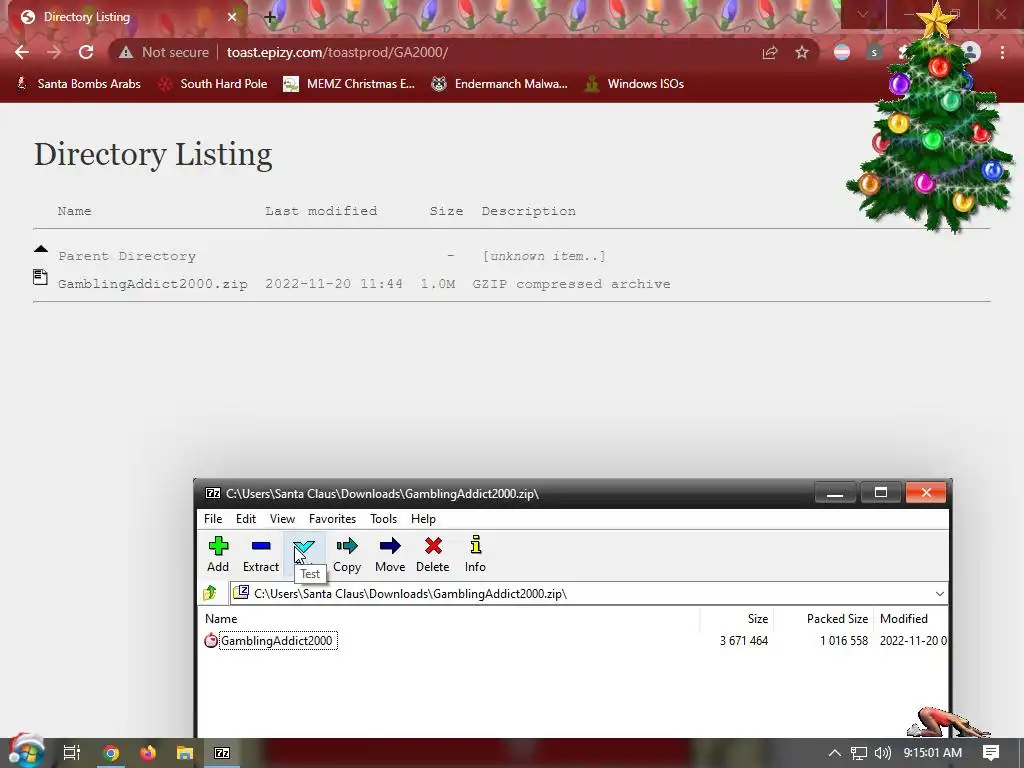Sort 7-Zip list by Packed Size column
Screen dimensions: 1024x768
(822, 618)
